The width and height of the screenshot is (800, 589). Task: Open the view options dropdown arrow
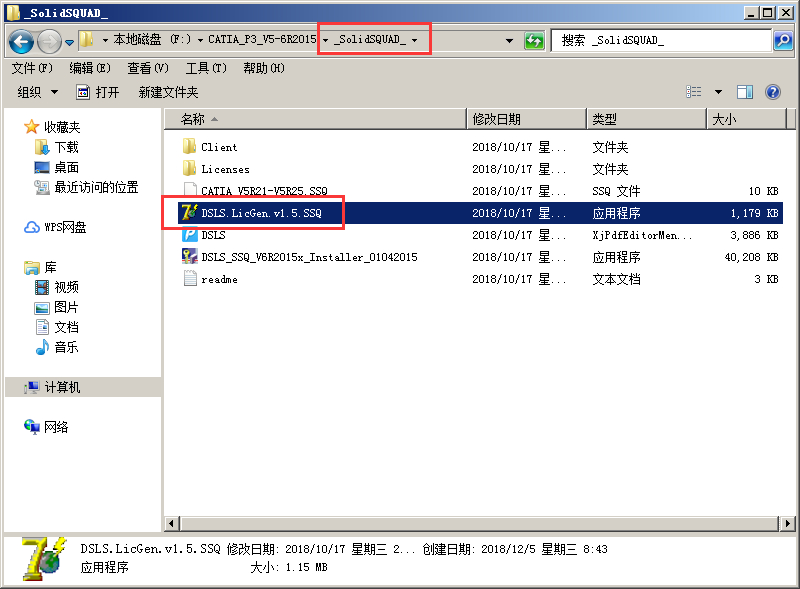tap(718, 92)
